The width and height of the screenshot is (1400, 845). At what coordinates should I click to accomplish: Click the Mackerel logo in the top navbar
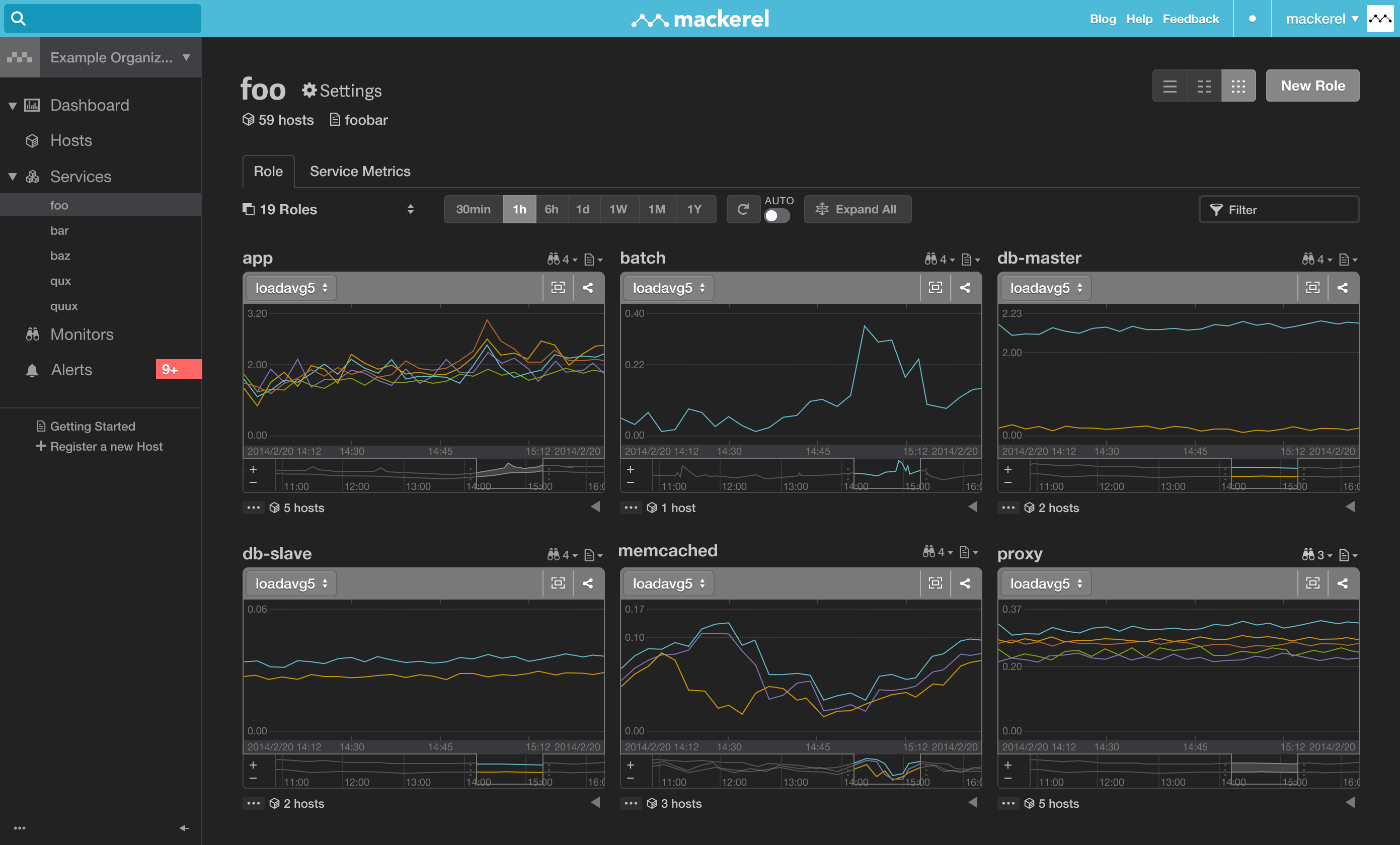pos(700,19)
